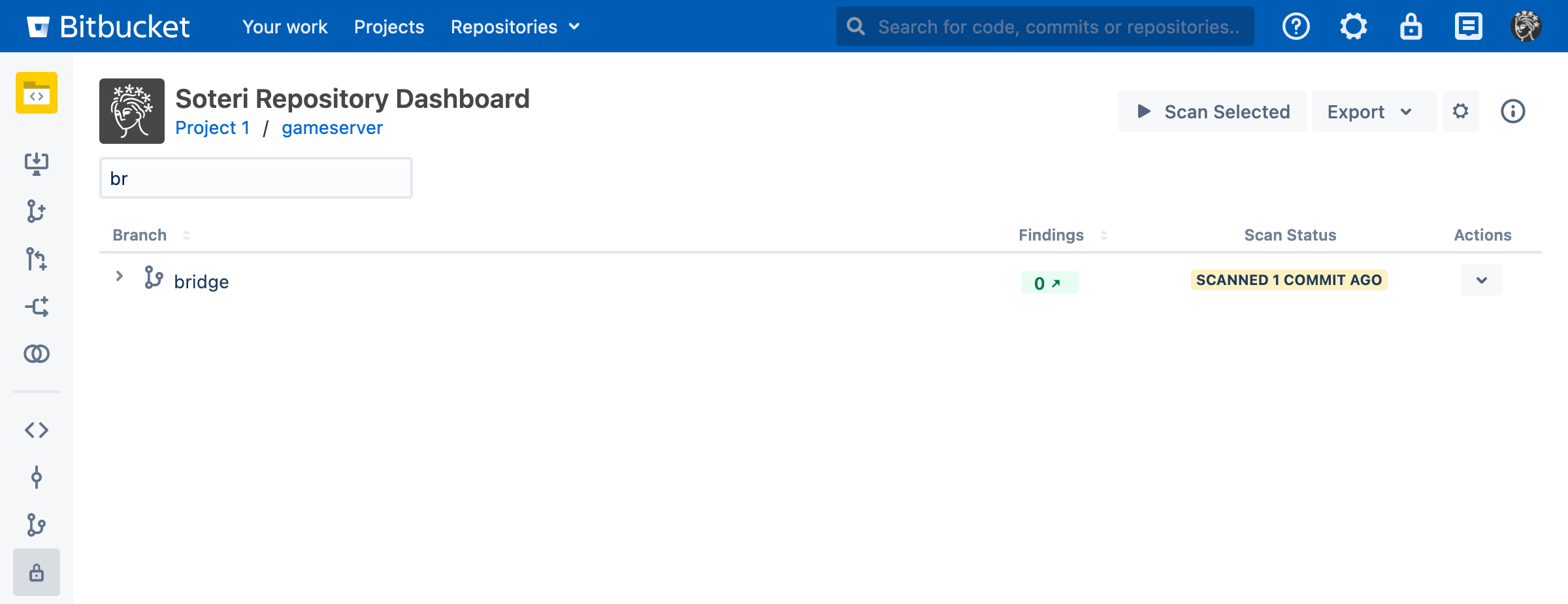The height and width of the screenshot is (604, 1568).
Task: Go to Your work menu item
Action: (x=285, y=27)
